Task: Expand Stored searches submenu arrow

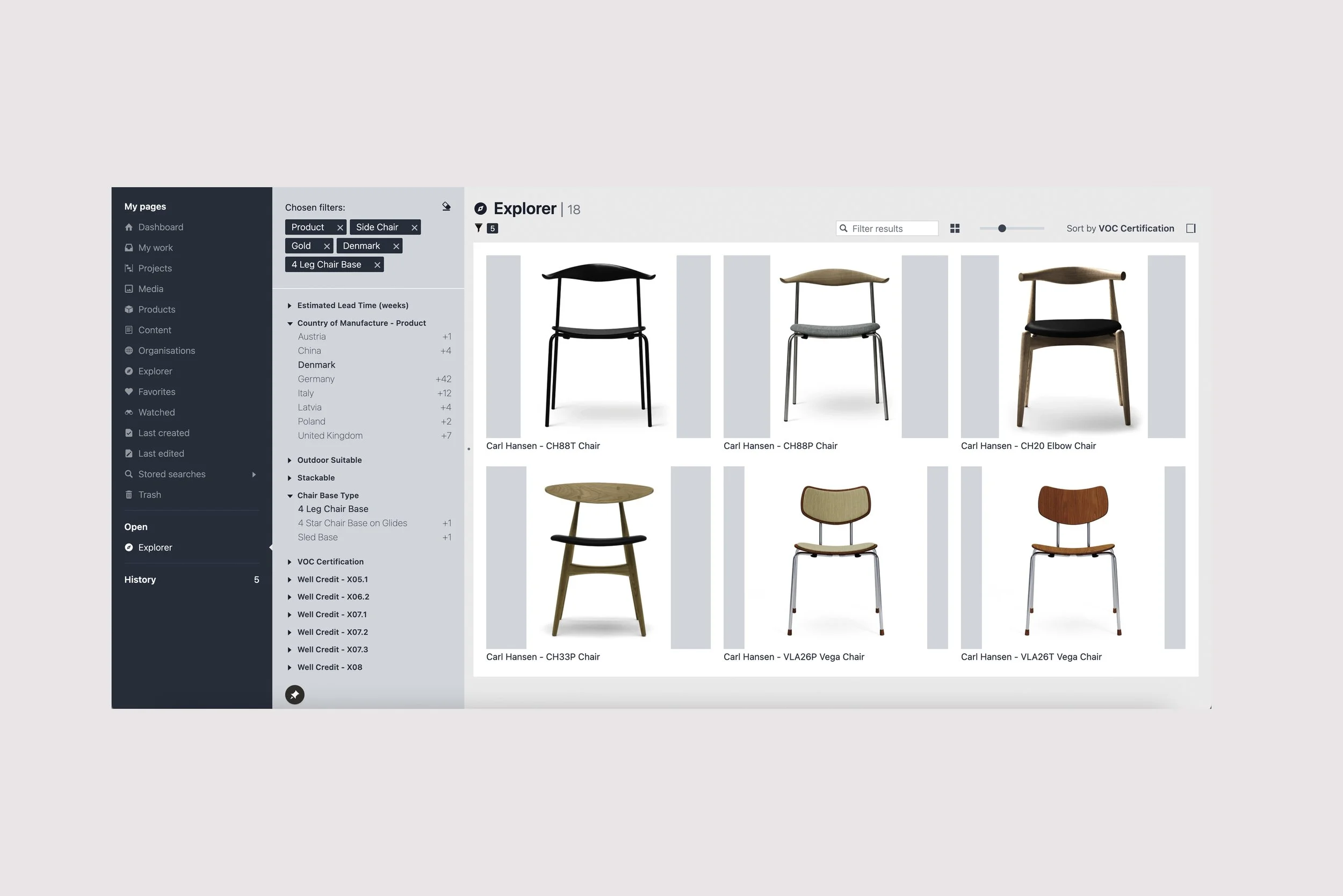Action: point(254,474)
